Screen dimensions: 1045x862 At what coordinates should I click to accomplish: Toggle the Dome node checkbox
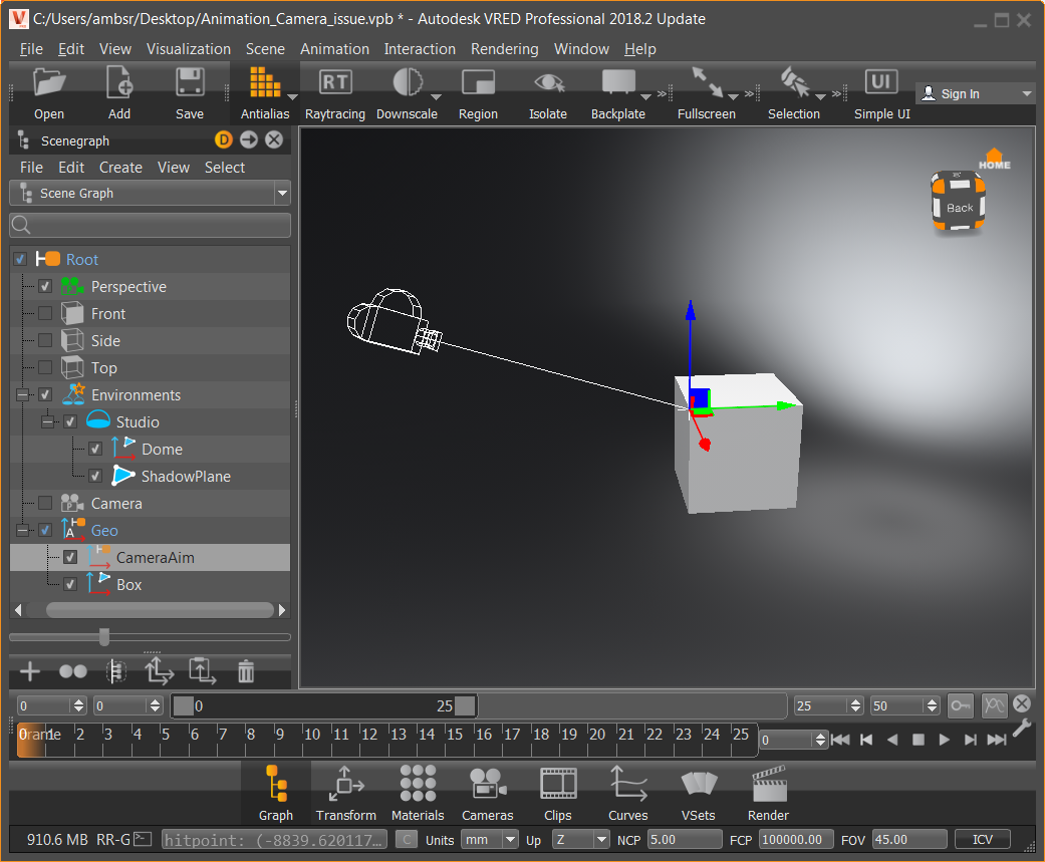(x=95, y=449)
